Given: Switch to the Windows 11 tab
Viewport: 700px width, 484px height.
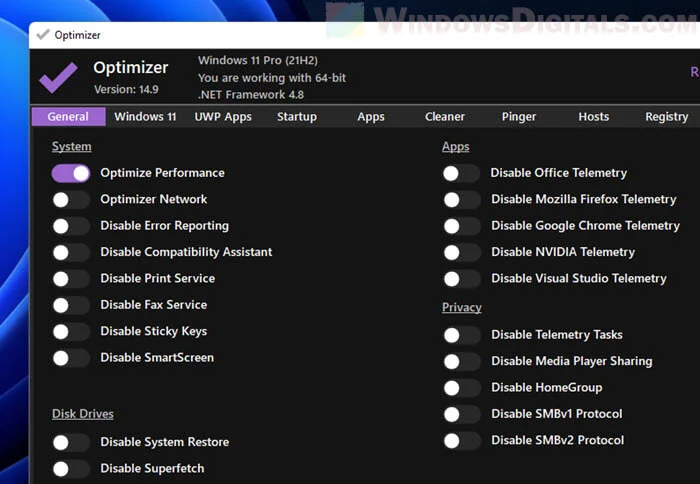Looking at the screenshot, I should 145,117.
